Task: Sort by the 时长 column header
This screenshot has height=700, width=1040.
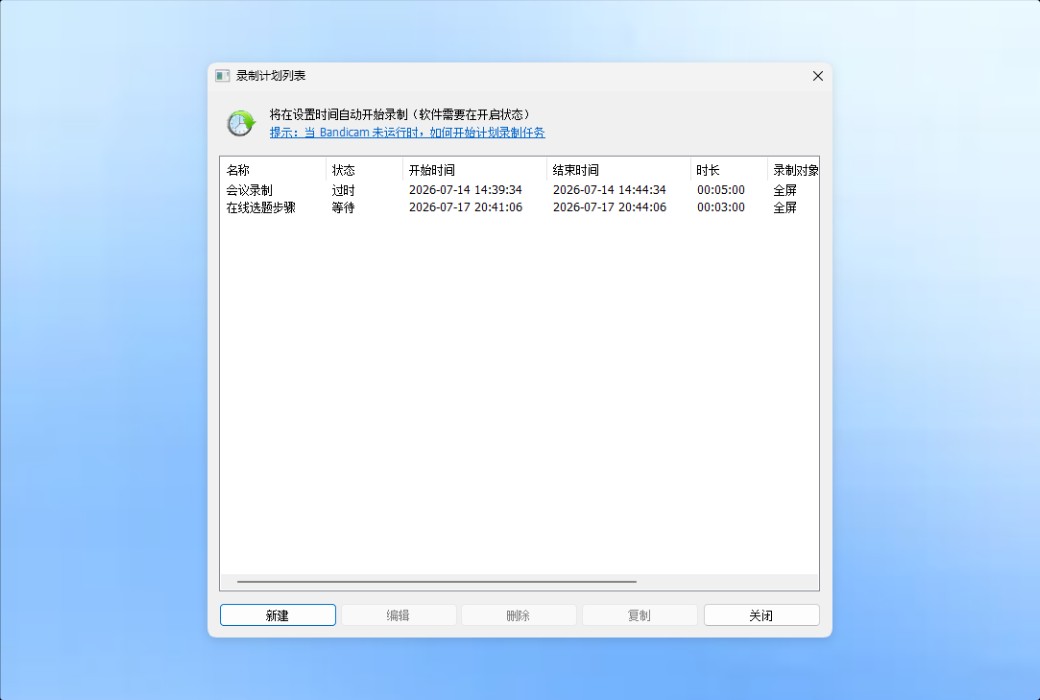Action: (x=728, y=170)
